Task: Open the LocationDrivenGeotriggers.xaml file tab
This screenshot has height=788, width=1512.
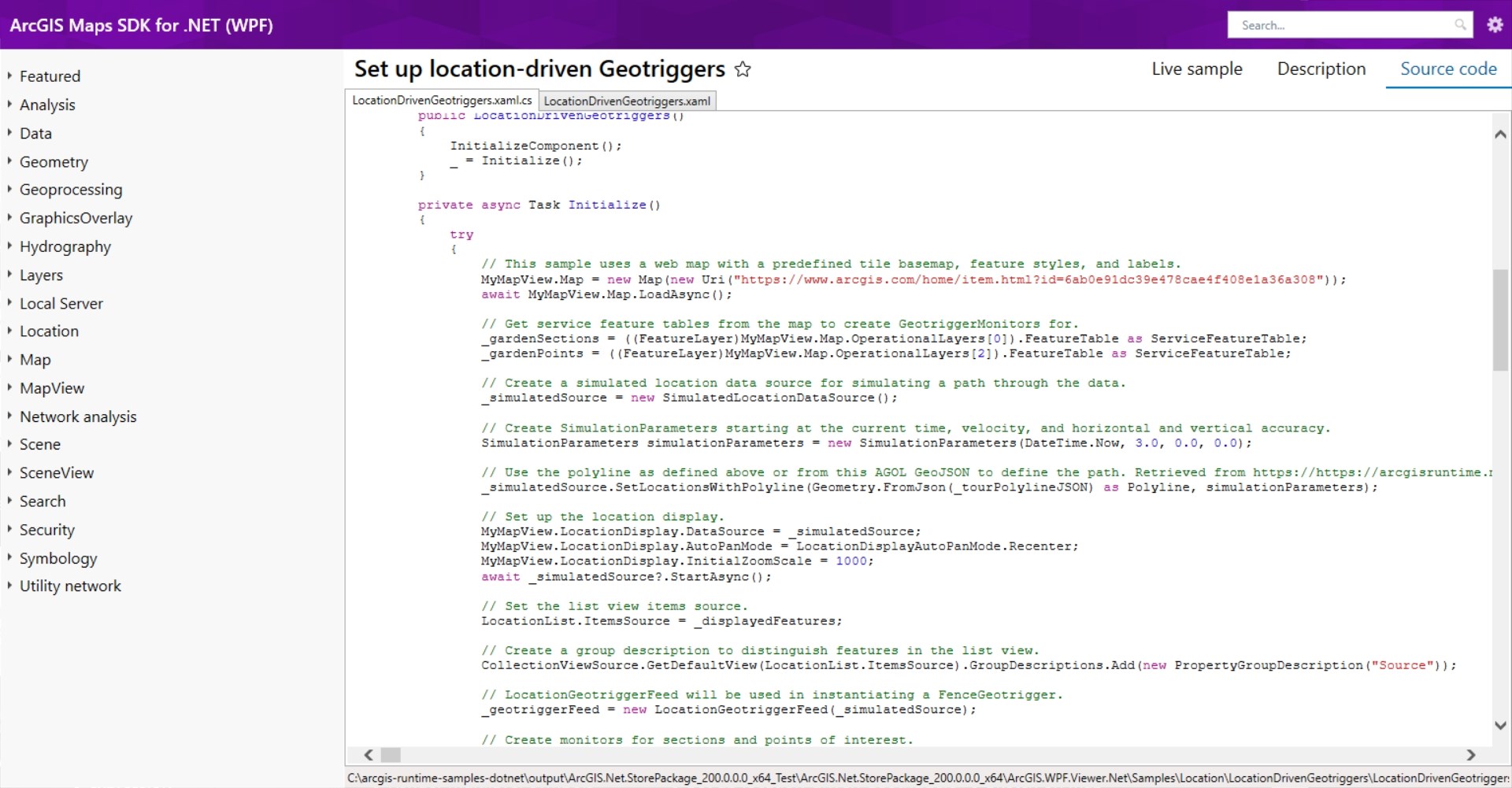Action: pos(627,101)
